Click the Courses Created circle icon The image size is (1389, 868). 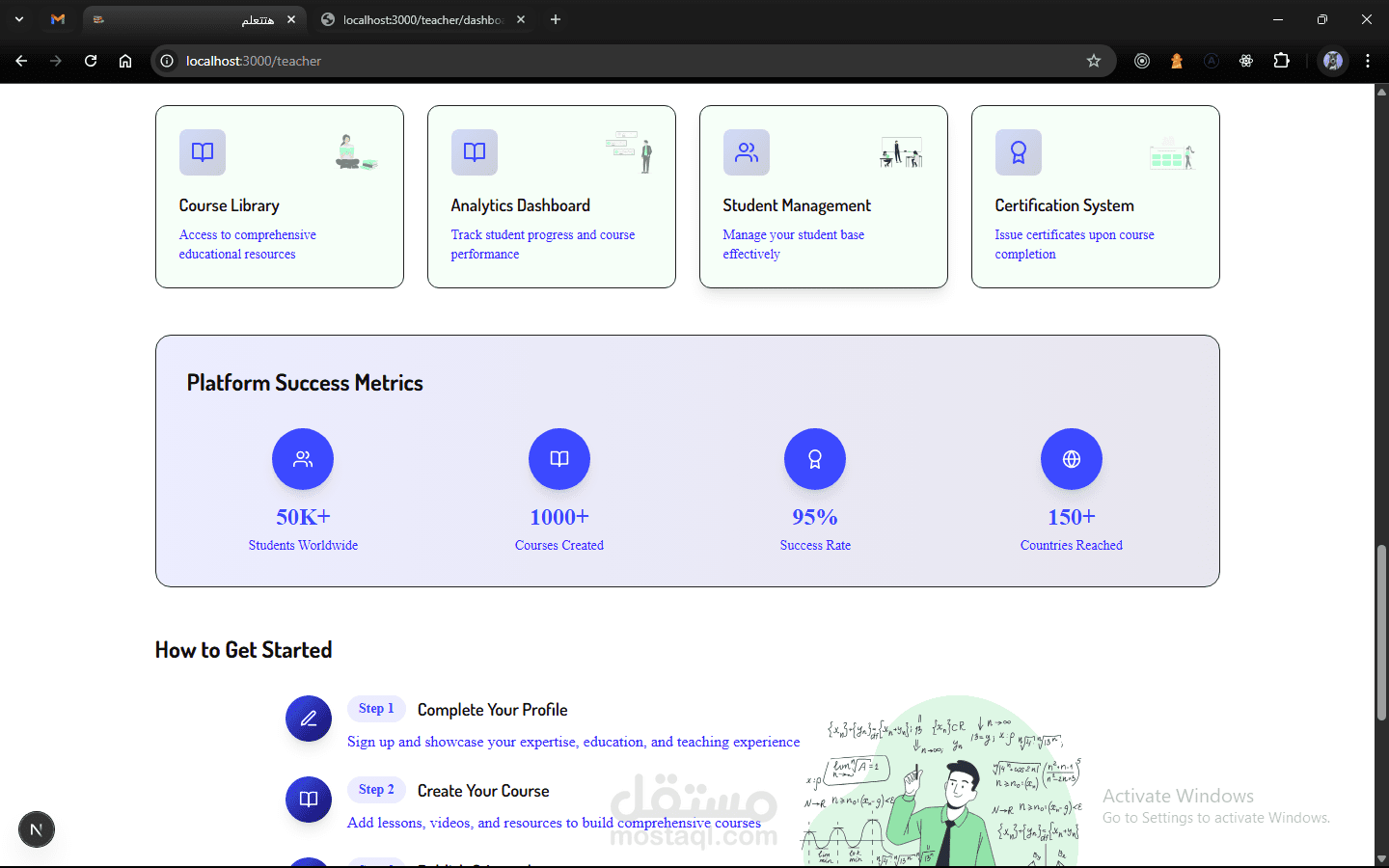(x=559, y=459)
